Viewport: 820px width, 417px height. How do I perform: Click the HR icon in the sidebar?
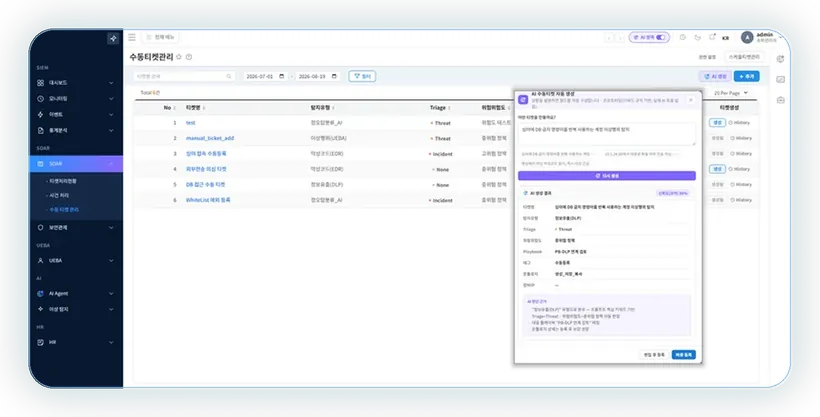point(40,342)
